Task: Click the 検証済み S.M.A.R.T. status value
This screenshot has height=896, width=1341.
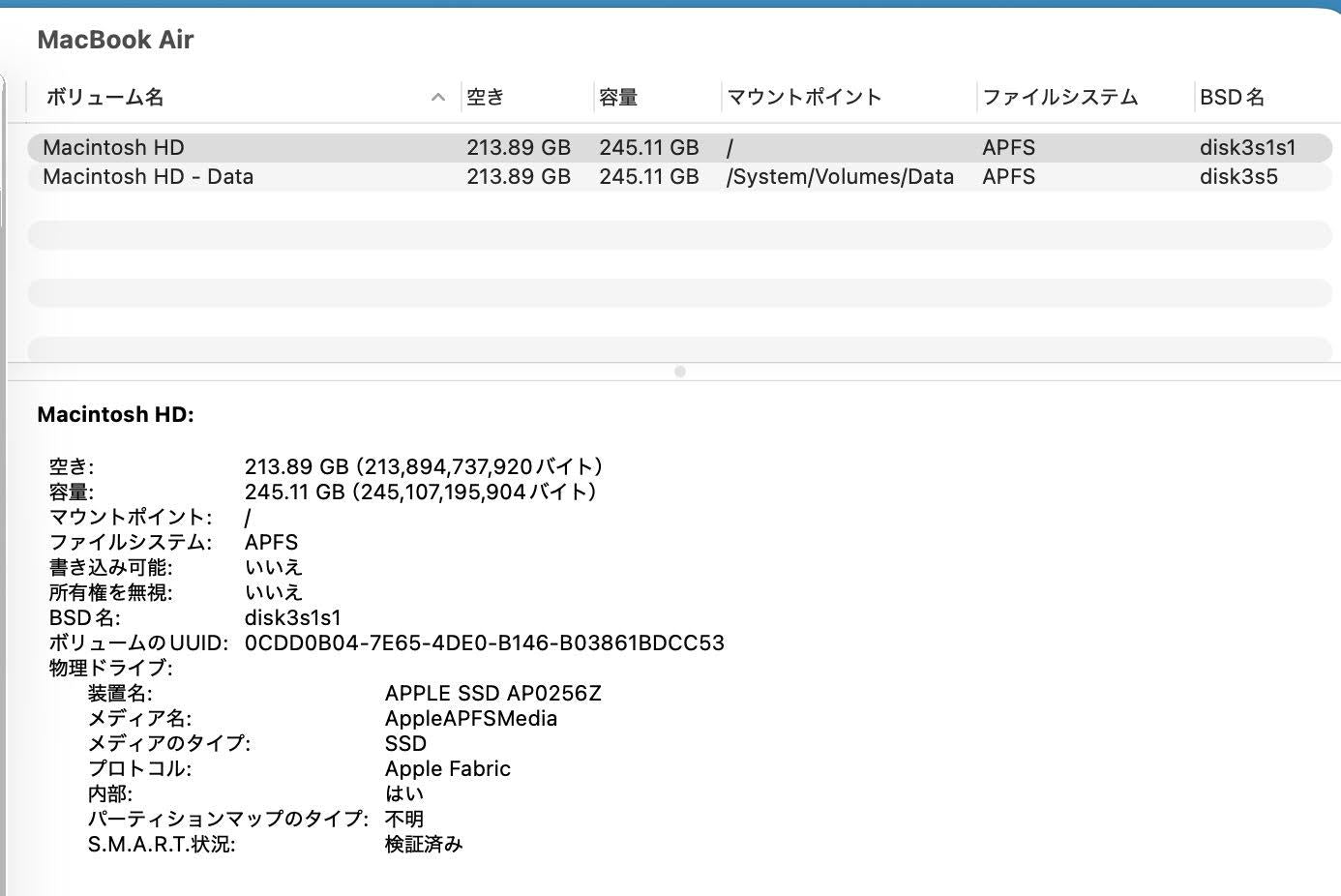Action: click(x=424, y=844)
